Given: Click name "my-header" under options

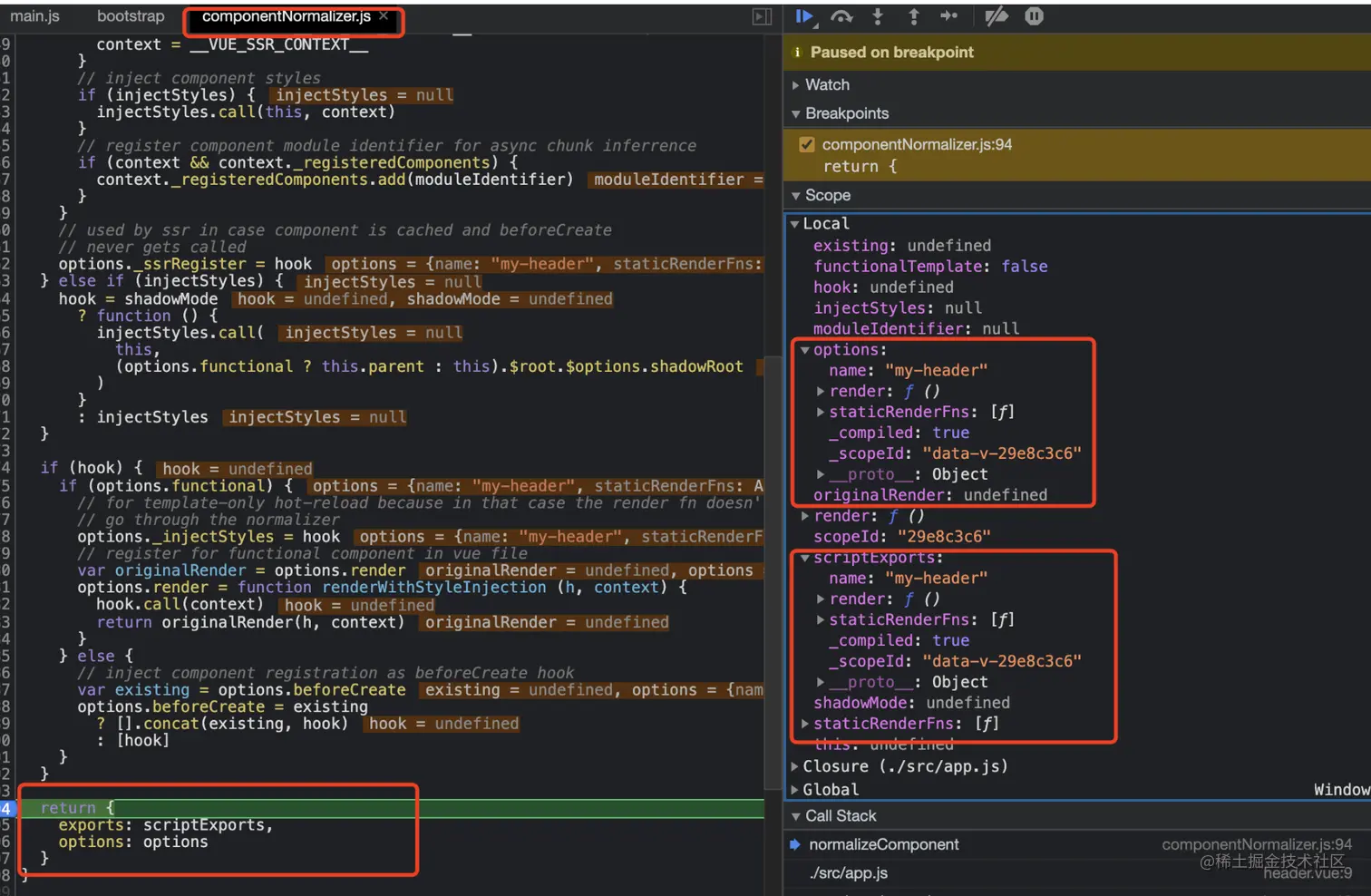Looking at the screenshot, I should coord(908,371).
